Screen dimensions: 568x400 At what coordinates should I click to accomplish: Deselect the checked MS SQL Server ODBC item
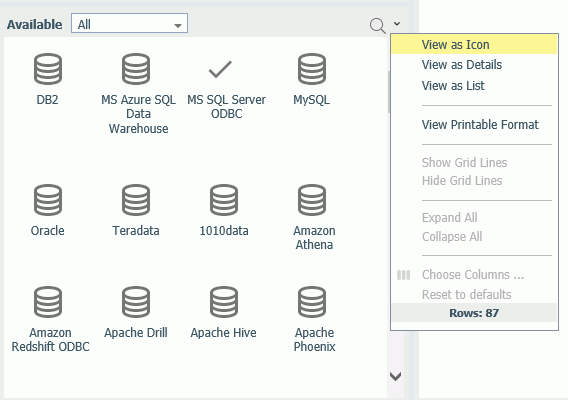click(x=220, y=69)
